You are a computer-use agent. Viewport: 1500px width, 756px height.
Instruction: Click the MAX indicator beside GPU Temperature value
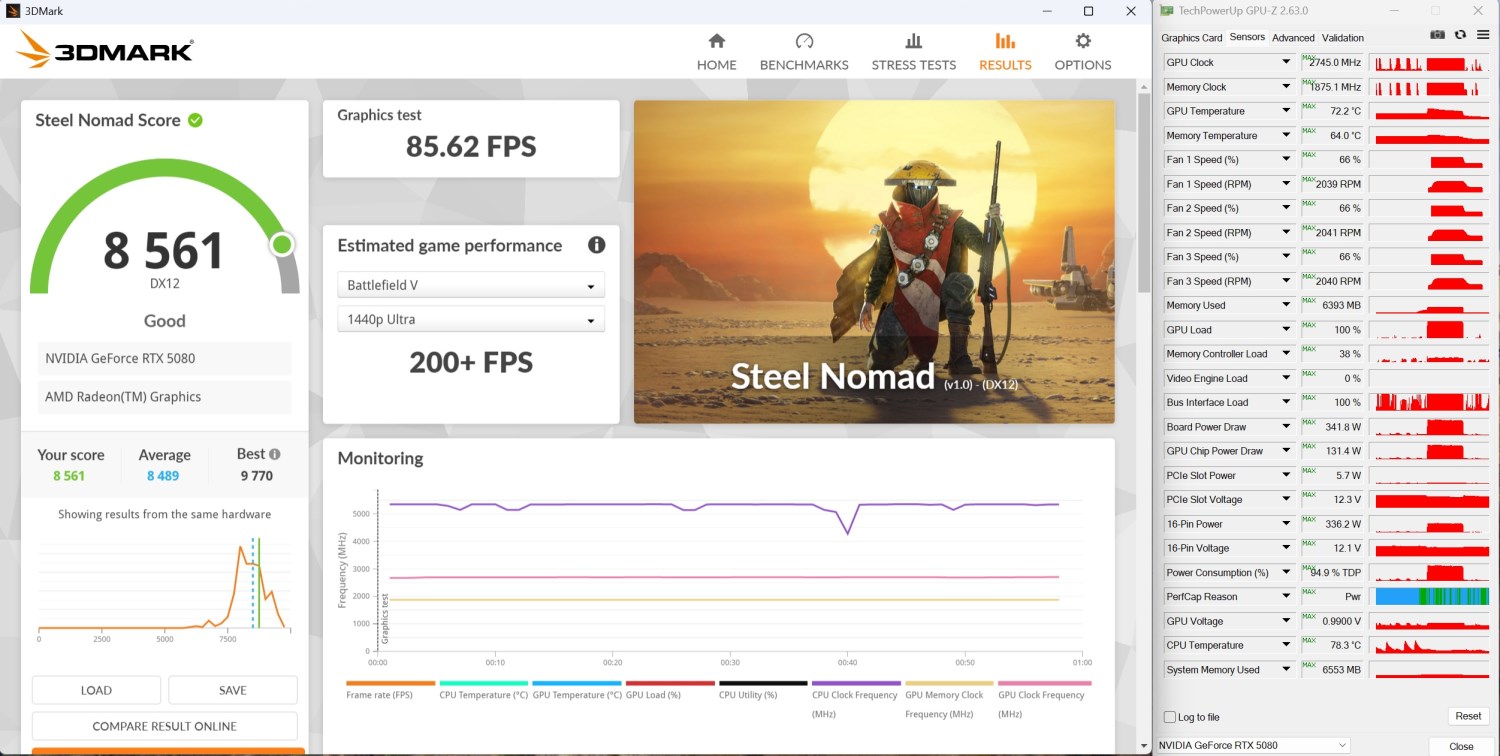[1310, 108]
